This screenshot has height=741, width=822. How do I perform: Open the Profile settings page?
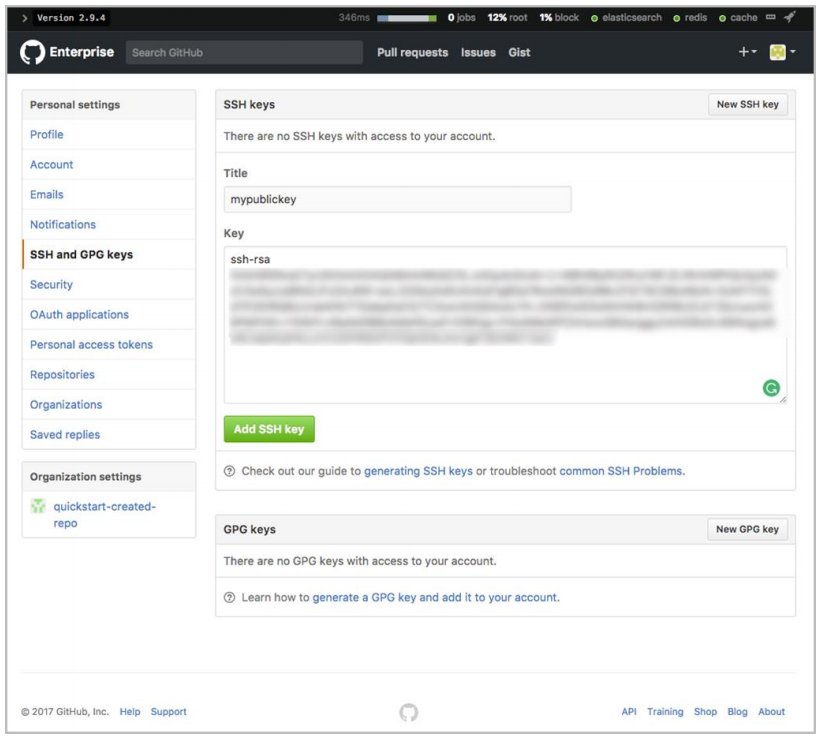point(47,135)
